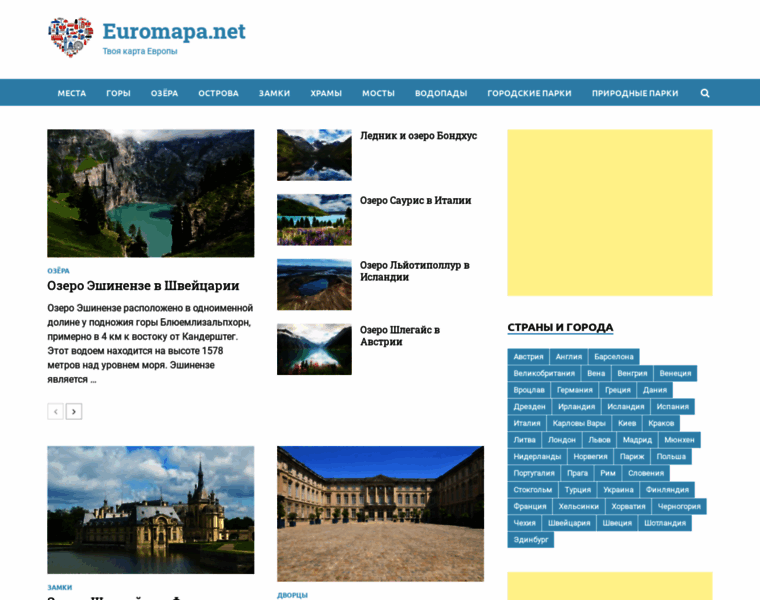Select the Мадрид tag
Viewport: 760px width, 600px height.
point(637,440)
